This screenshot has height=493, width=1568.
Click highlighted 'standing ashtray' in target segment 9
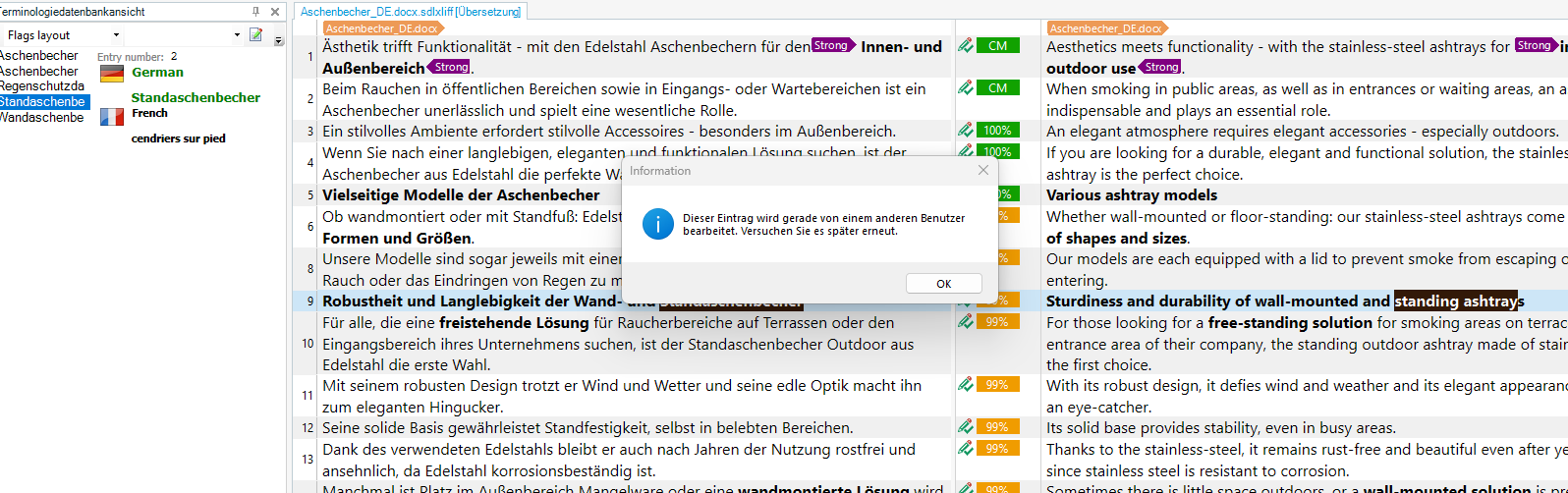coord(1455,301)
